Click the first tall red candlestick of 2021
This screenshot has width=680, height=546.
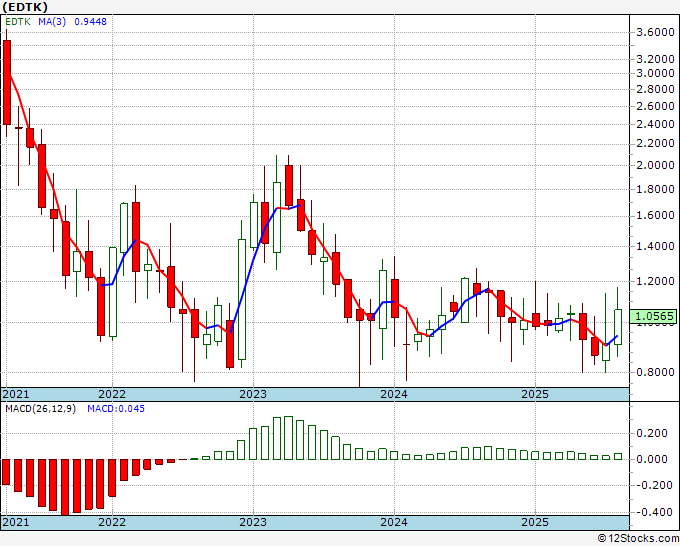7,82
